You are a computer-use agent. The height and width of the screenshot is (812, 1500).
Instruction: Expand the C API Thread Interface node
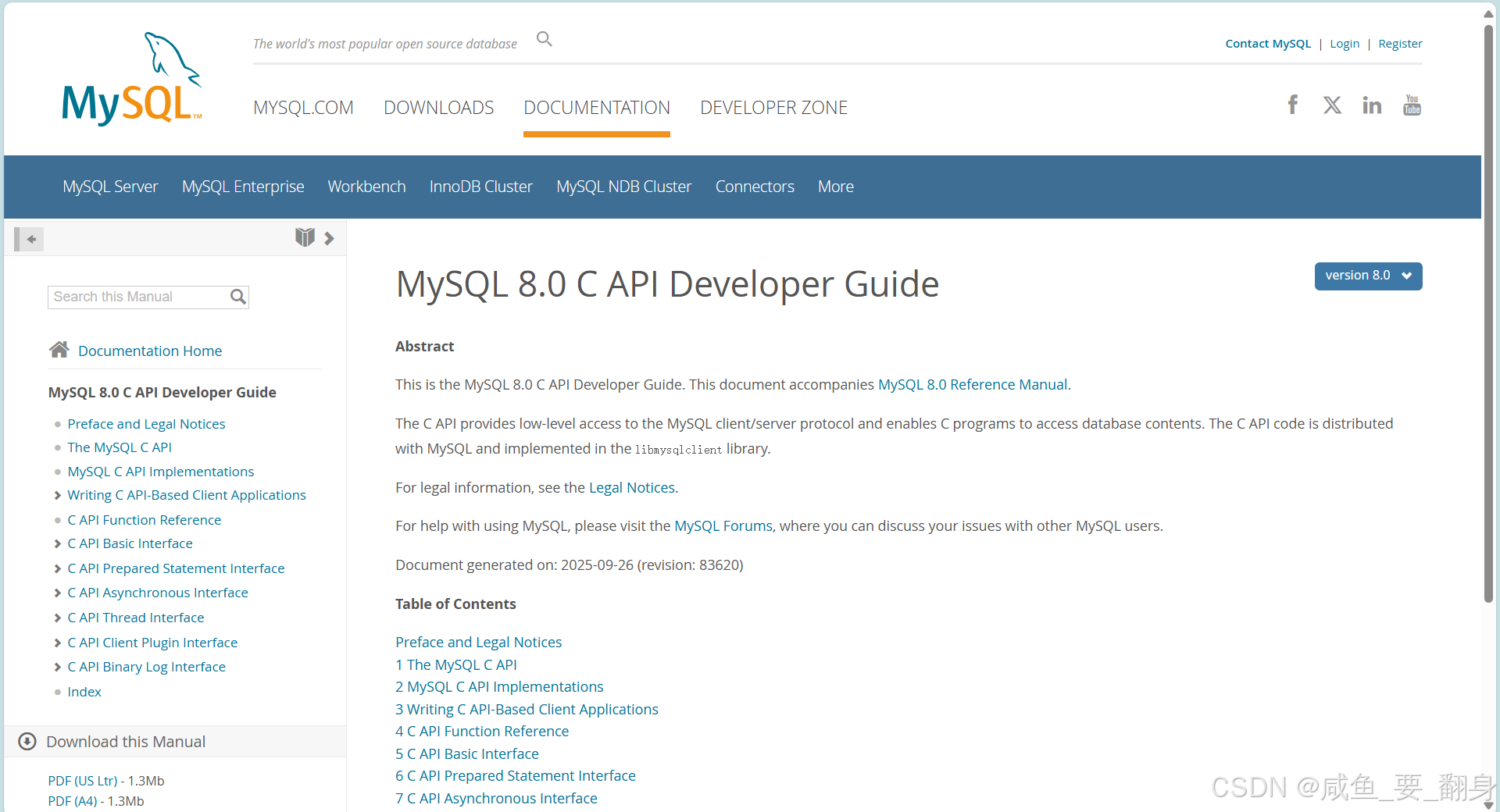click(58, 618)
